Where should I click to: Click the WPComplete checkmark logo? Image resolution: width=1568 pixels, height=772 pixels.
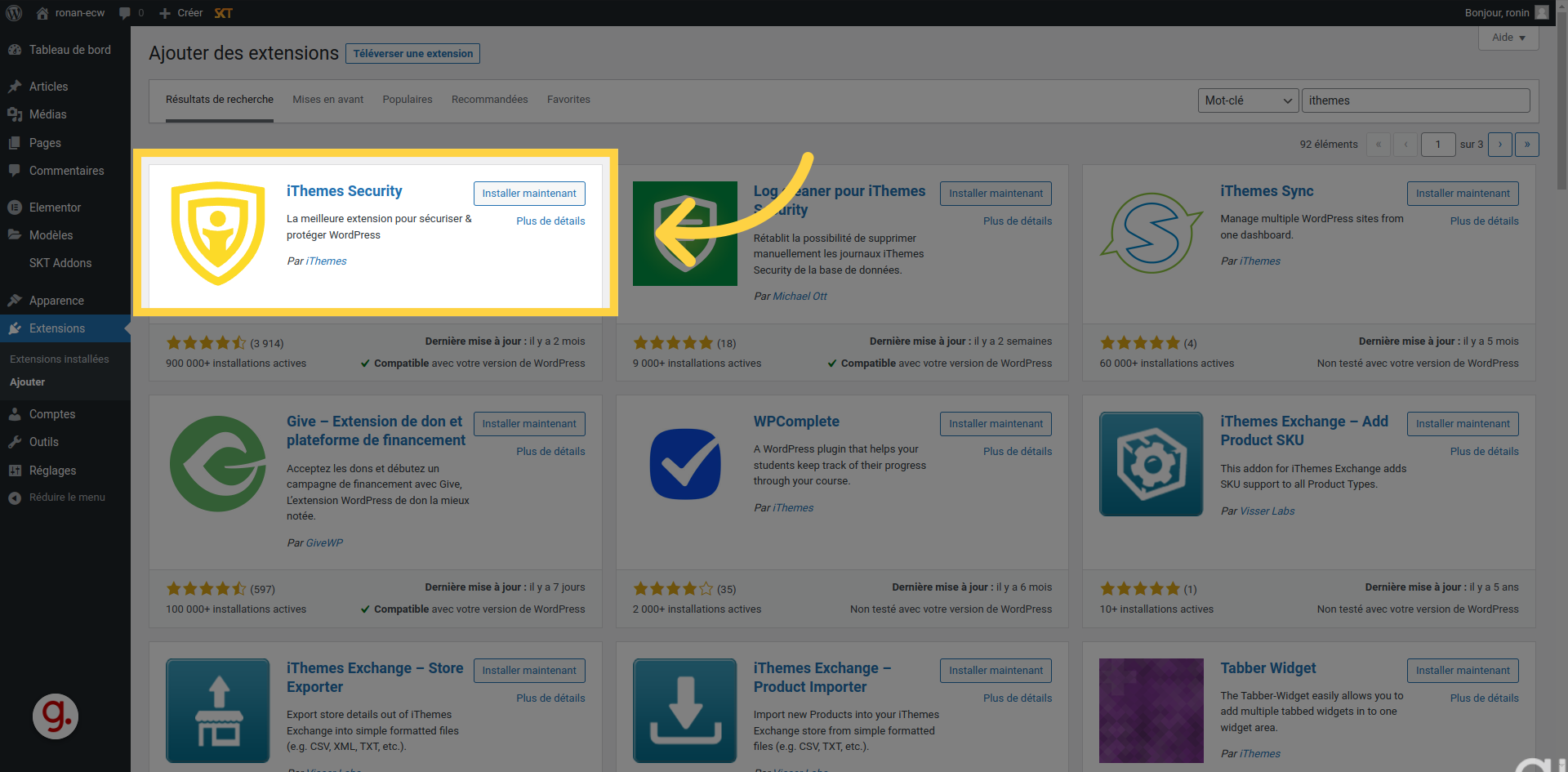point(685,464)
